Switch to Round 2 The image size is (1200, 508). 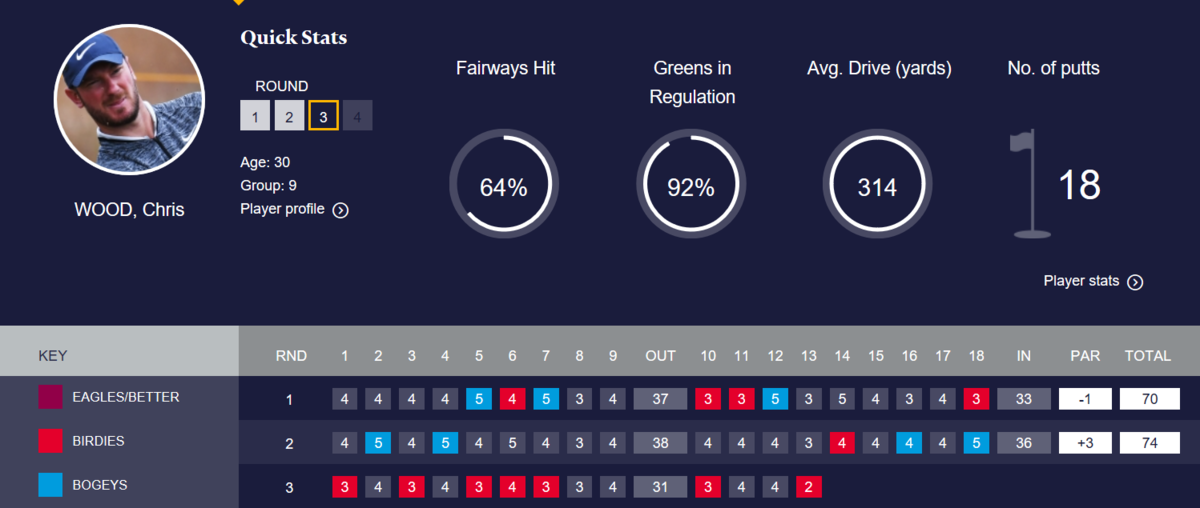289,116
